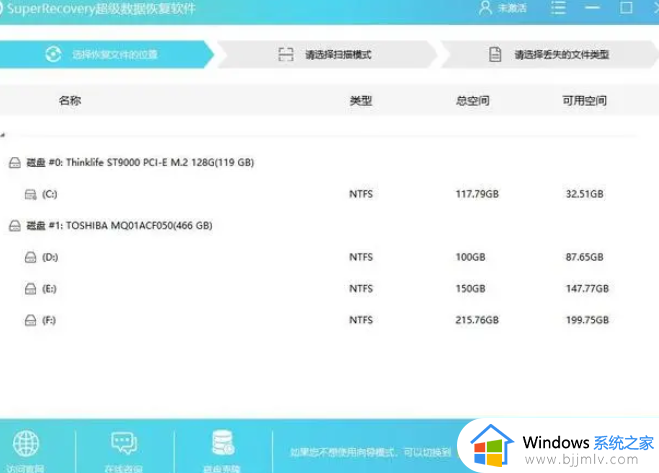Viewport: 659px width, 473px height.
Task: Open the online consultation chat icon
Action: click(x=124, y=443)
